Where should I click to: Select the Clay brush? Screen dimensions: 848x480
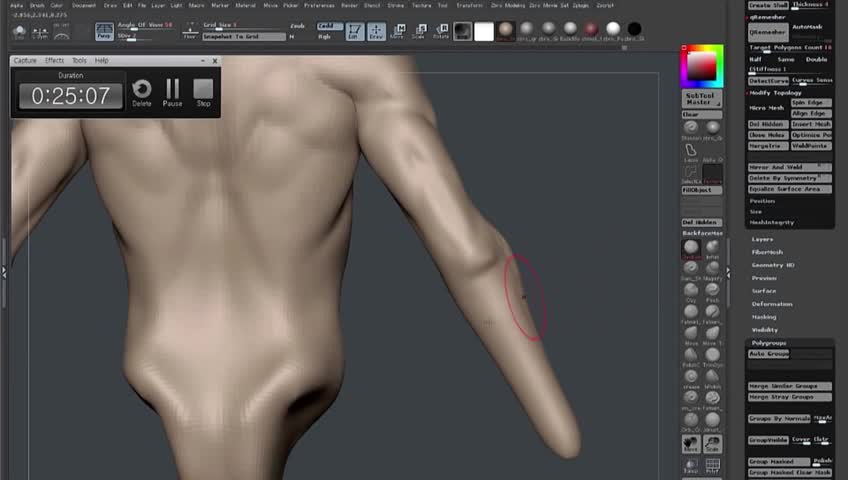pyautogui.click(x=691, y=292)
